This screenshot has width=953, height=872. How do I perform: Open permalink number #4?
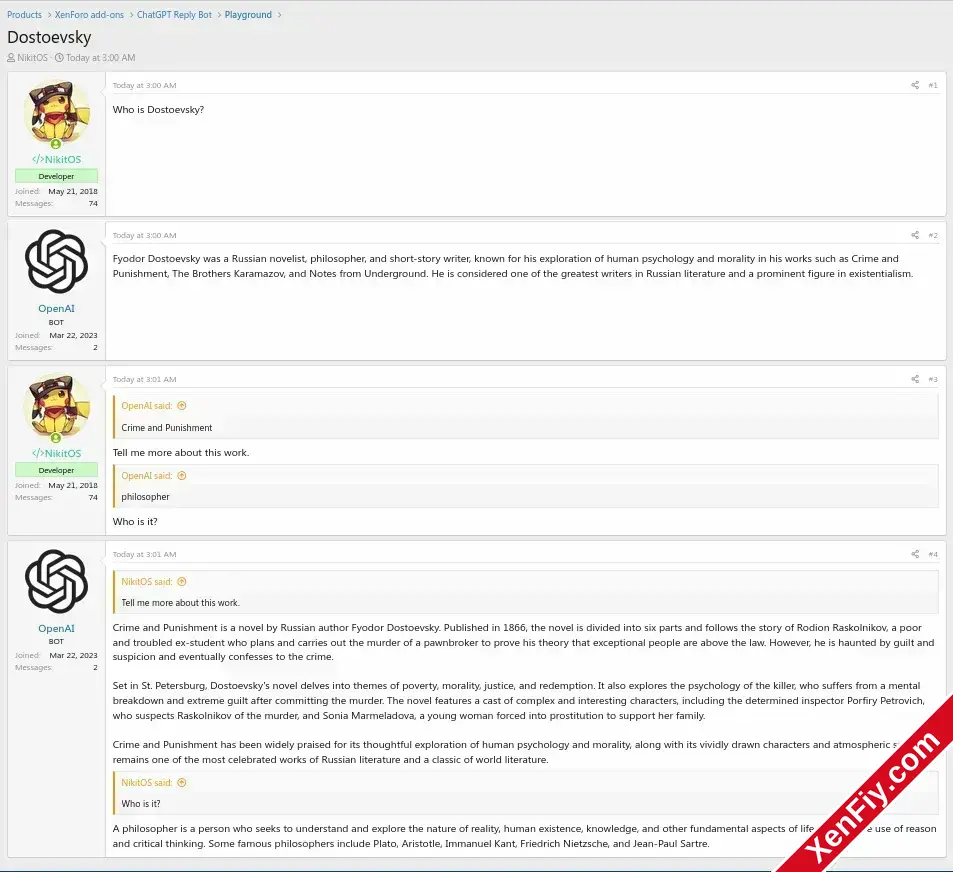pos(933,554)
